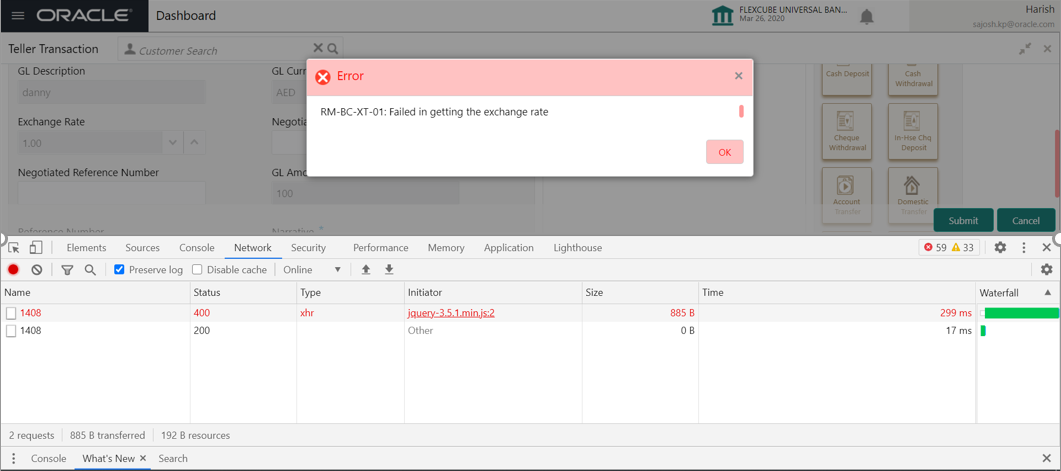Increase the Exchange Rate value
Viewport: 1061px width, 471px height.
pyautogui.click(x=194, y=143)
